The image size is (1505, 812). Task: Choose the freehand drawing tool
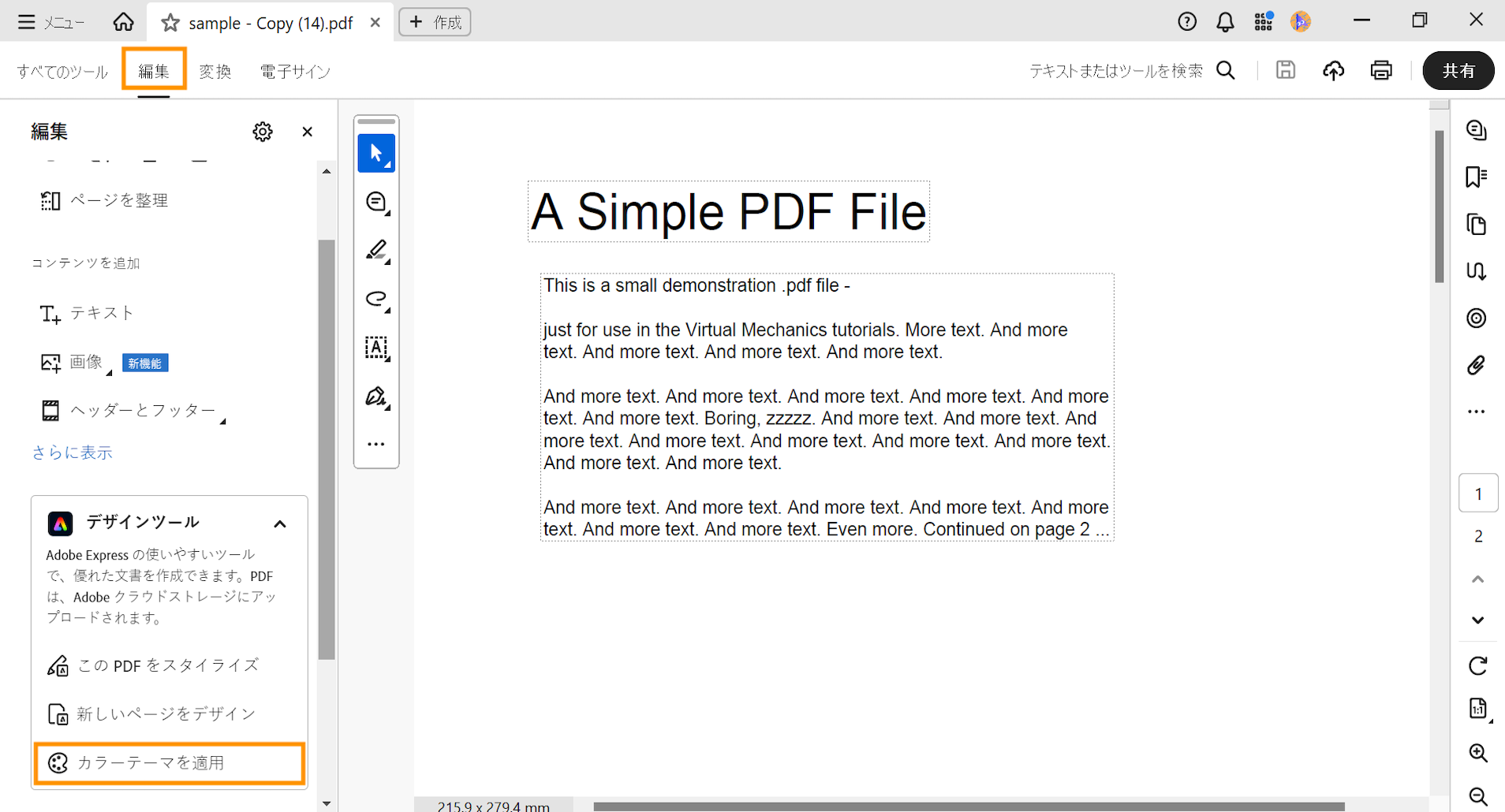(376, 300)
